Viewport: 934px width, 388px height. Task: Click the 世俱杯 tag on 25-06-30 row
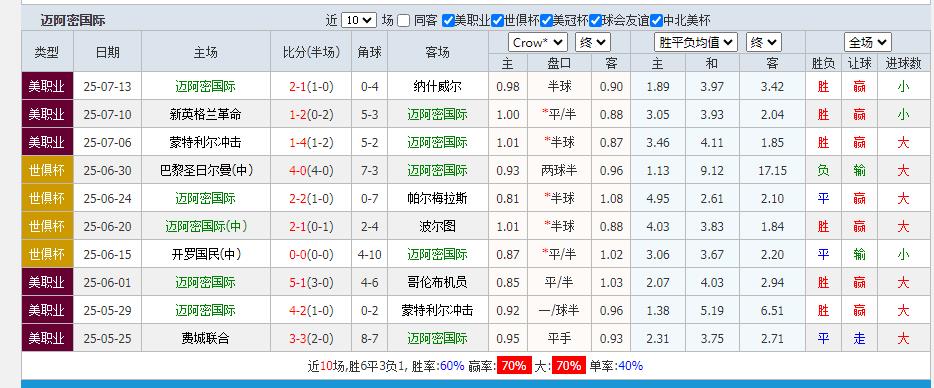[47, 170]
